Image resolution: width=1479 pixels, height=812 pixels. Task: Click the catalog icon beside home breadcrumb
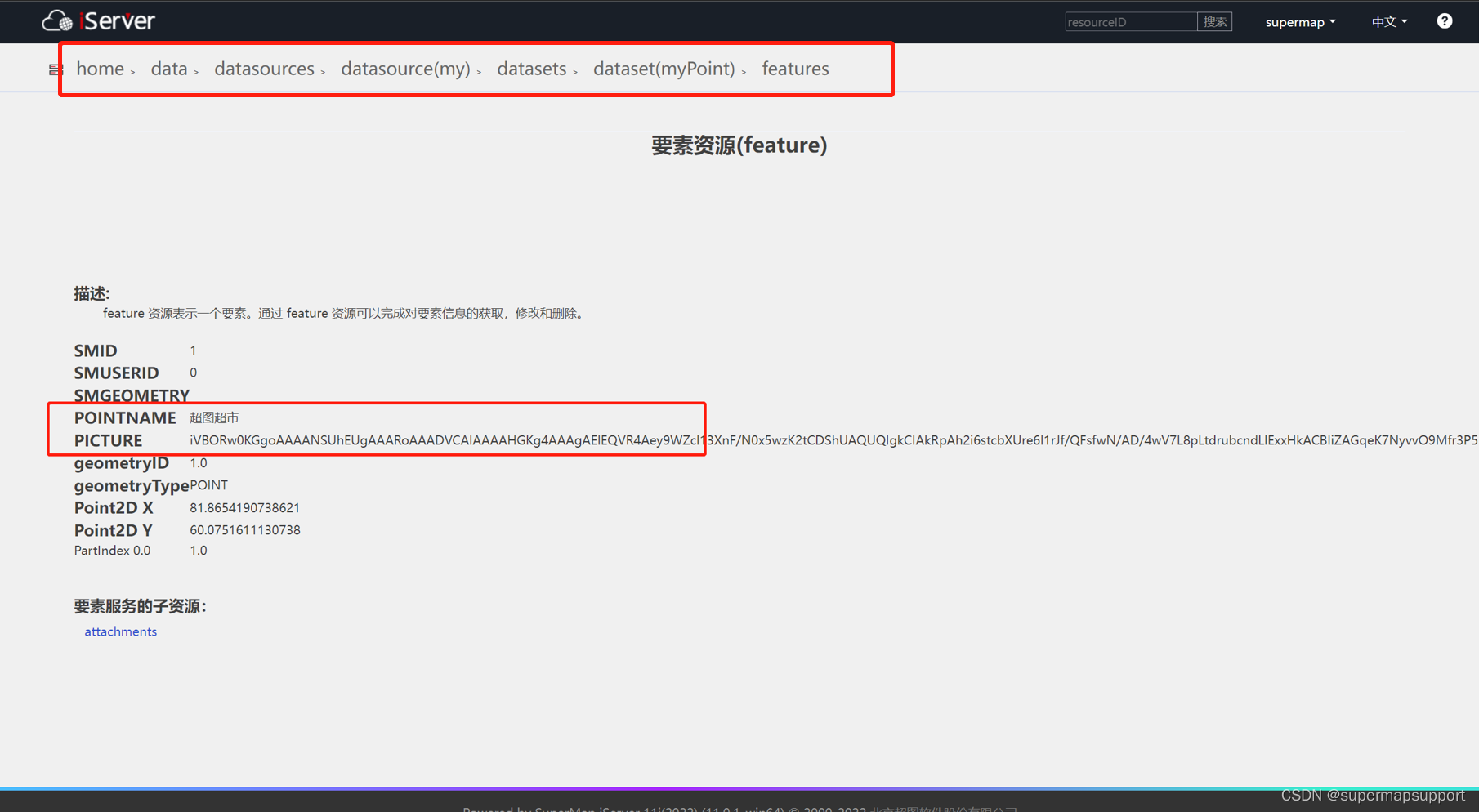(54, 69)
